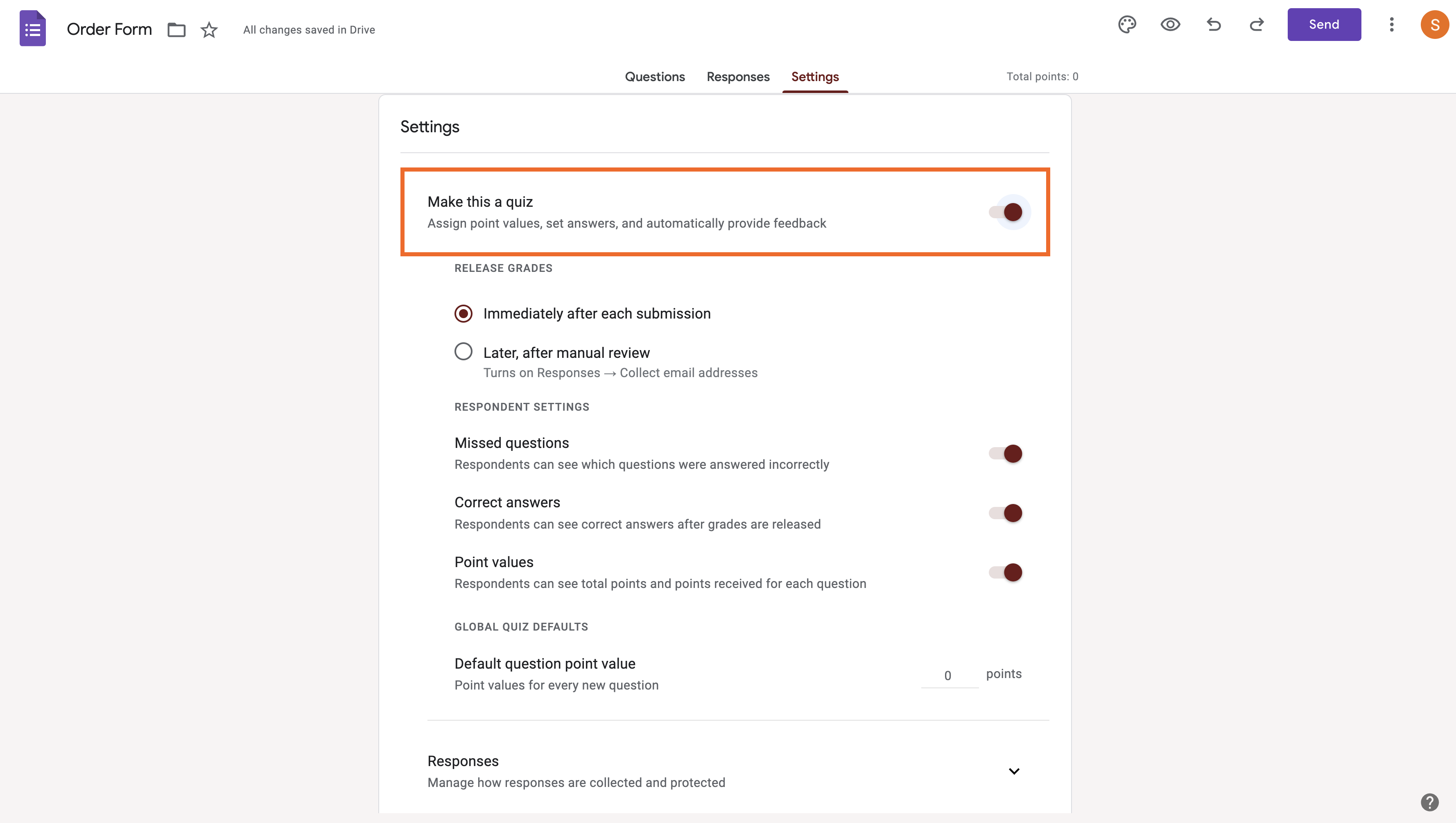Disable the Make this a quiz toggle
1456x823 pixels.
pyautogui.click(x=1006, y=212)
